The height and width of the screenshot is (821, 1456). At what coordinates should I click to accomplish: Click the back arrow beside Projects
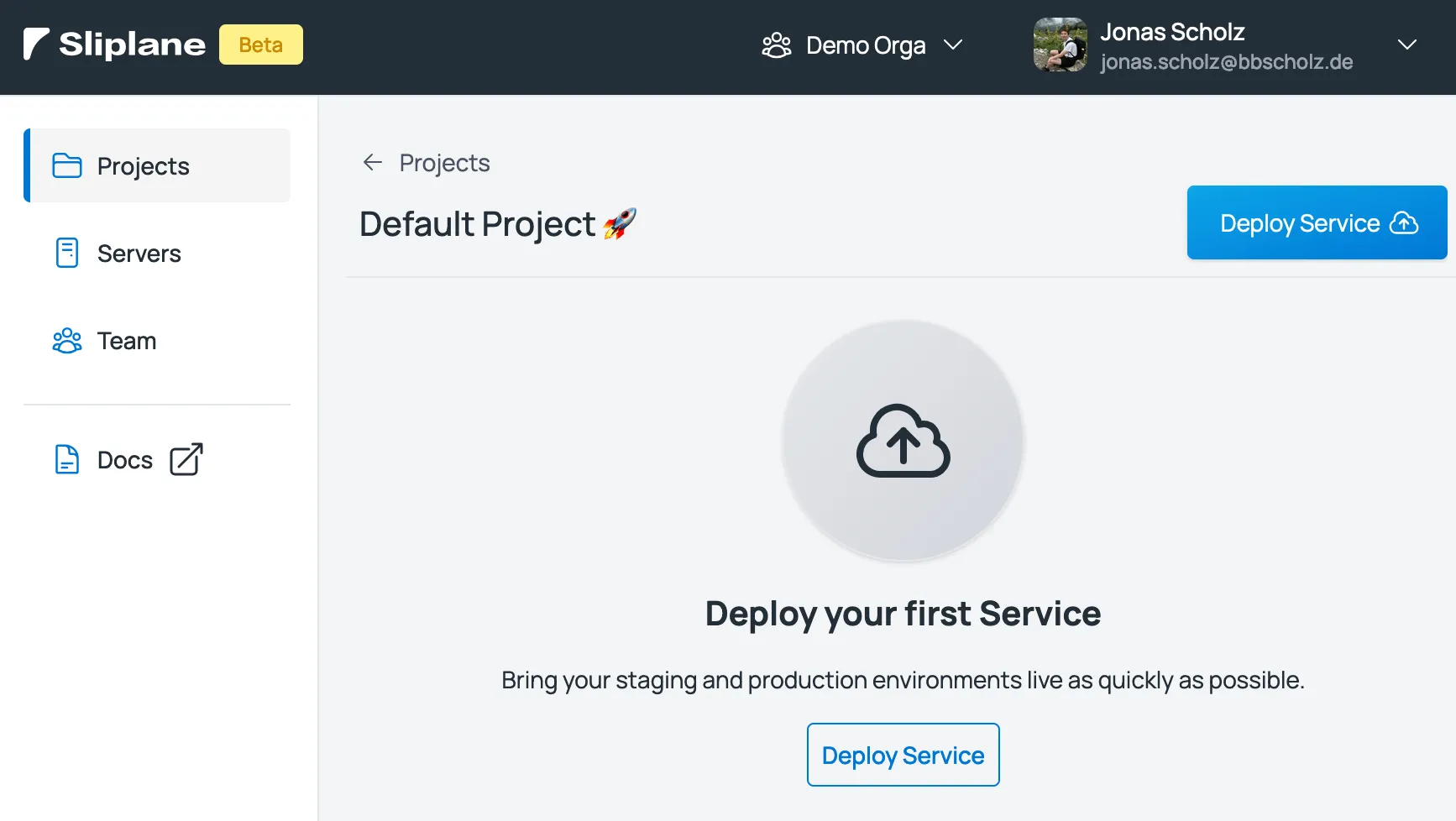pyautogui.click(x=372, y=163)
